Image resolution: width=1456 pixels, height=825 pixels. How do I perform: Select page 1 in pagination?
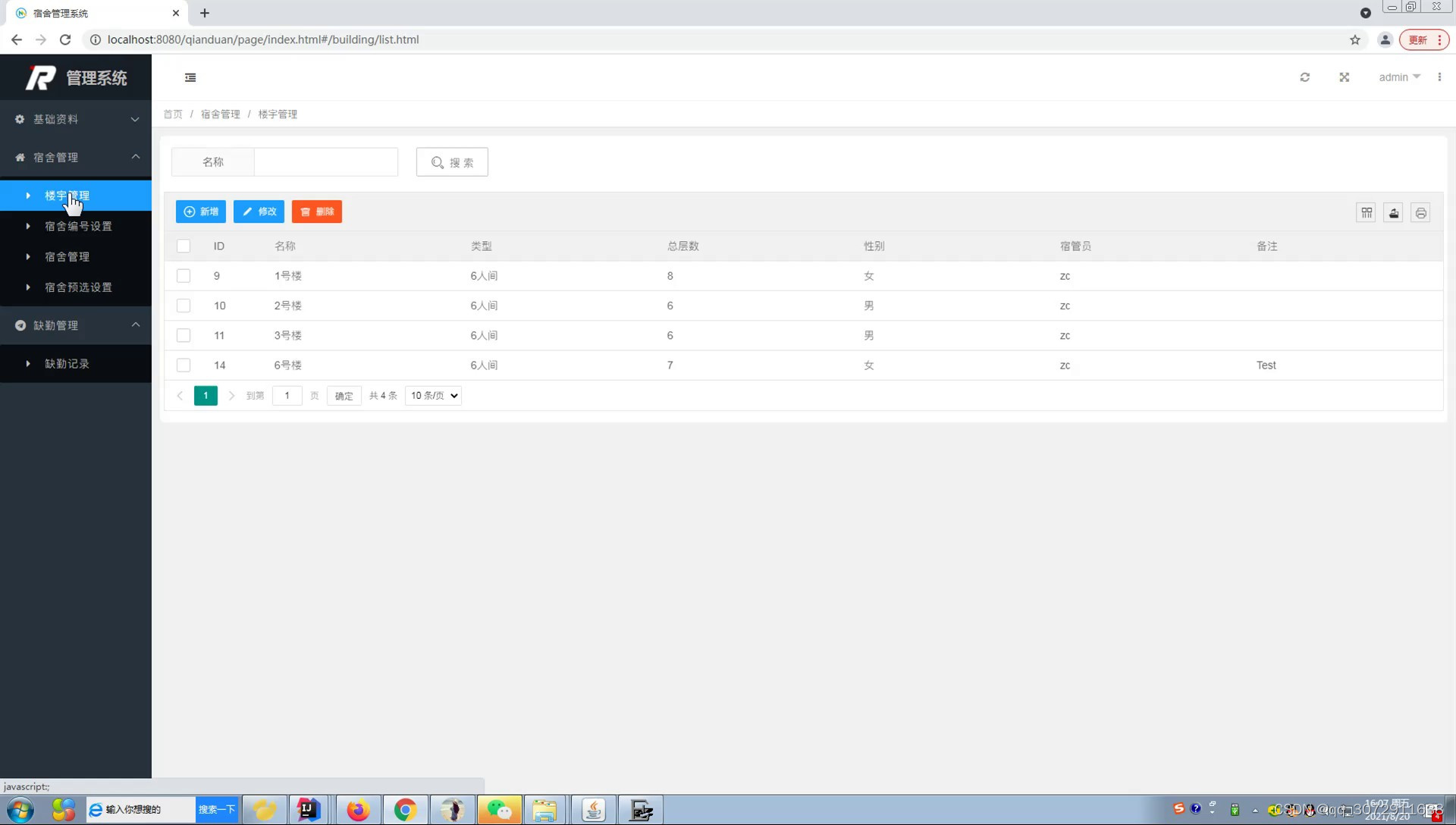206,396
